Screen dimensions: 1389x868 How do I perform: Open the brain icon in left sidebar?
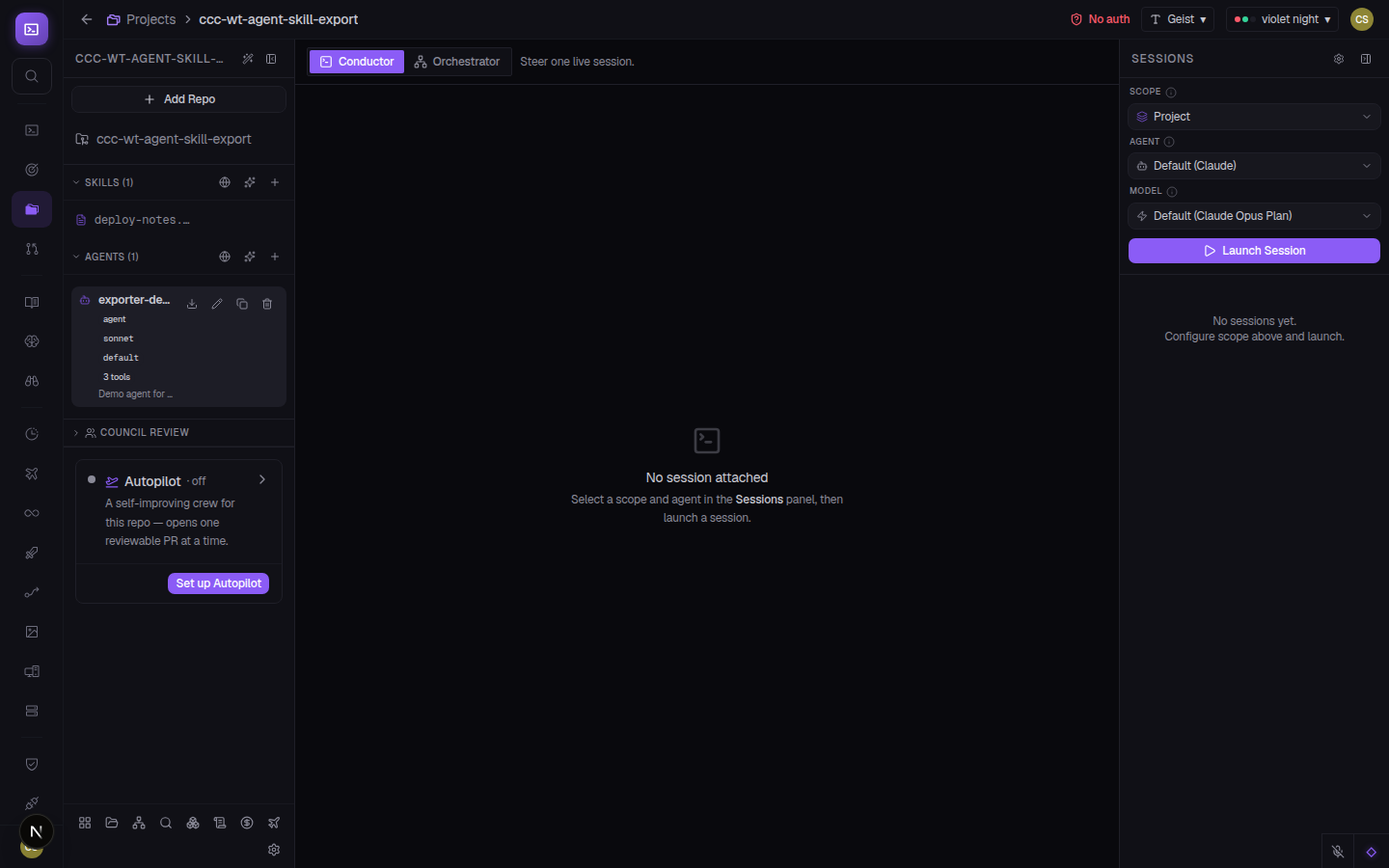tap(32, 341)
